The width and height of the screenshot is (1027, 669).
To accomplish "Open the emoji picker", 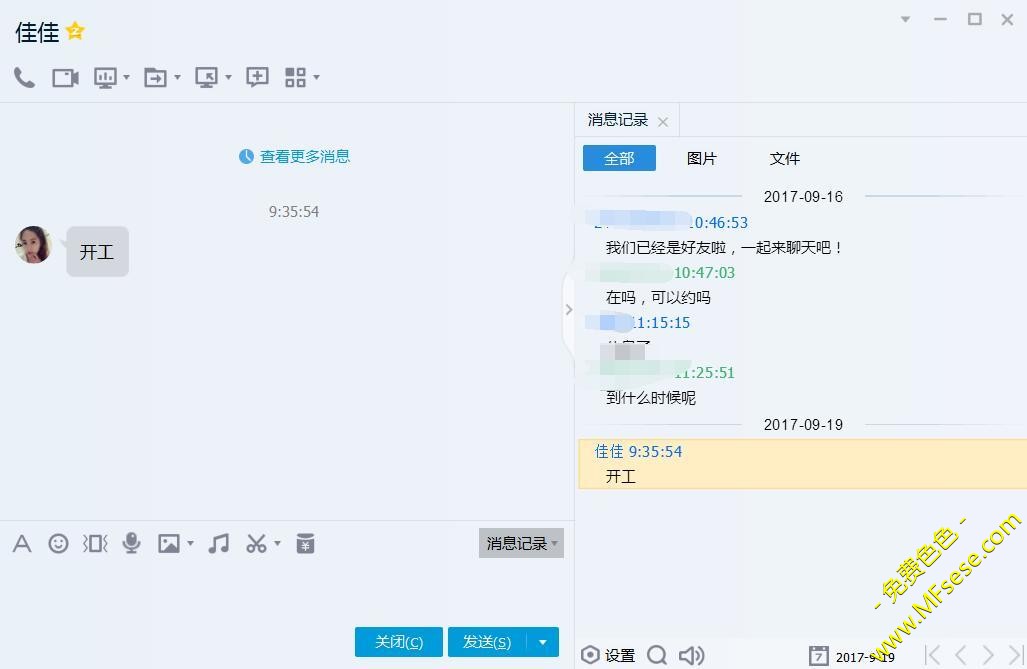I will click(58, 543).
